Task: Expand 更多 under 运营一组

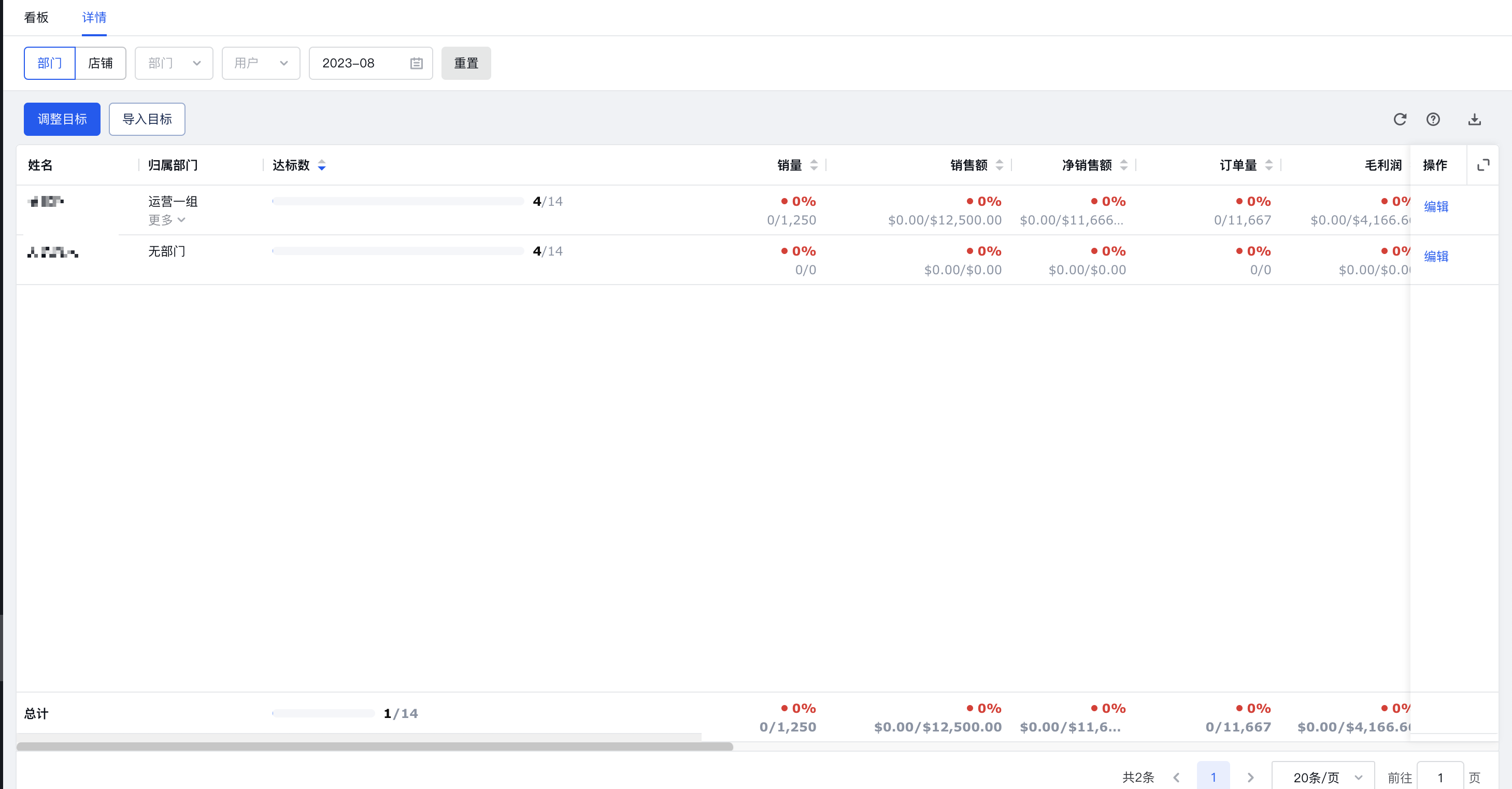Action: (x=167, y=220)
